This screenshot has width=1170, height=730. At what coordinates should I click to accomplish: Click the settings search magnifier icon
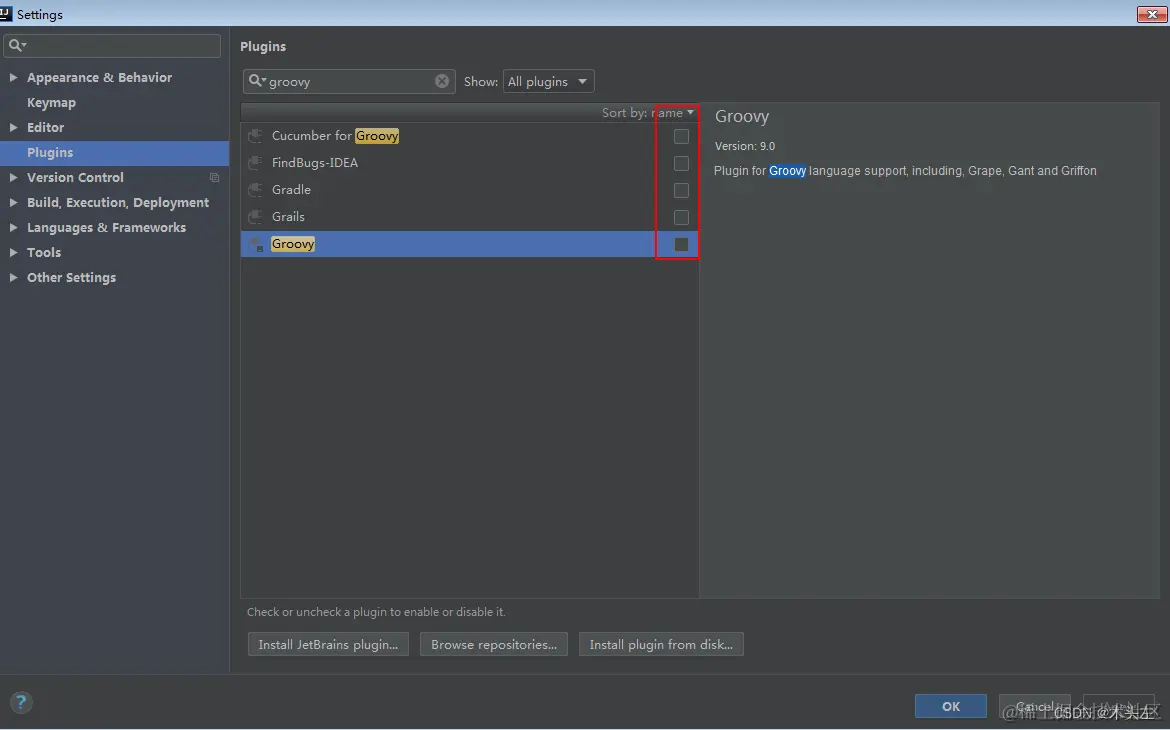tap(16, 46)
